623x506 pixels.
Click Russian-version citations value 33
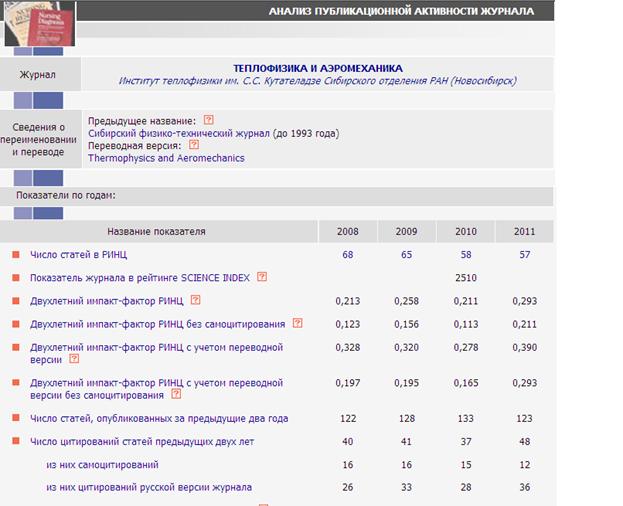click(406, 487)
